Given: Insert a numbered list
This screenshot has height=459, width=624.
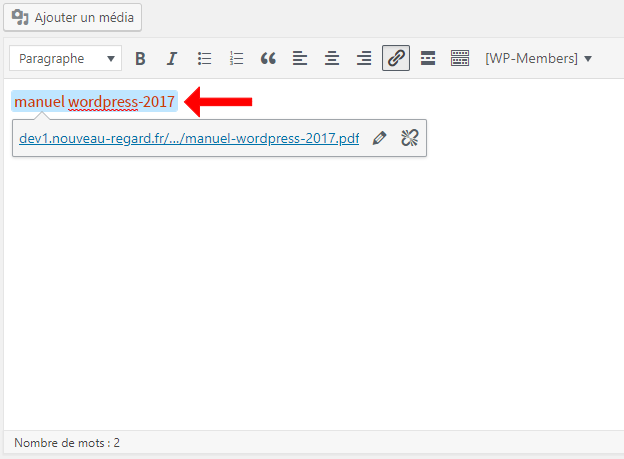Looking at the screenshot, I should coord(236,59).
